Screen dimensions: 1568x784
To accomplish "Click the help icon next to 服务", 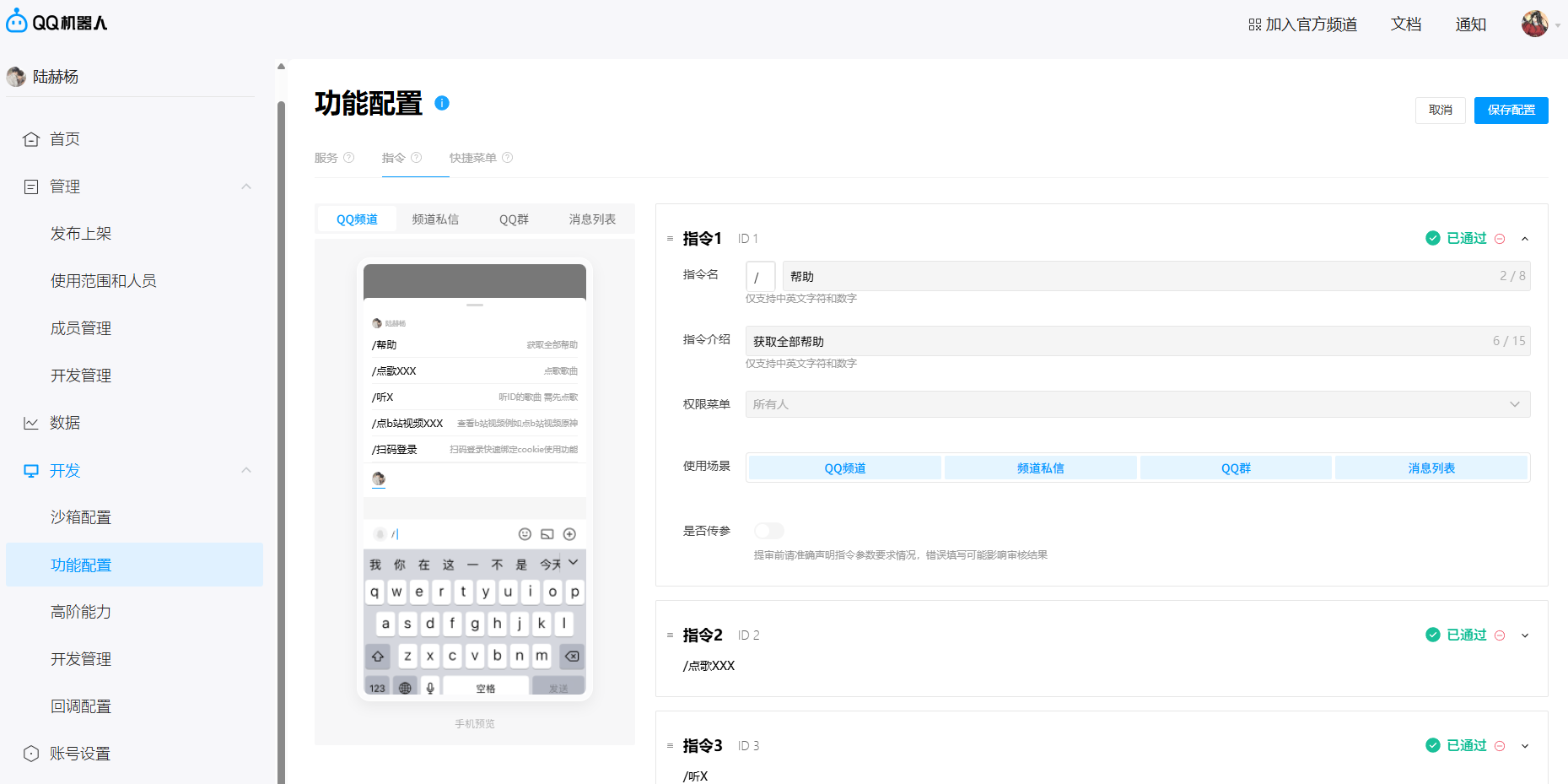I will click(349, 158).
